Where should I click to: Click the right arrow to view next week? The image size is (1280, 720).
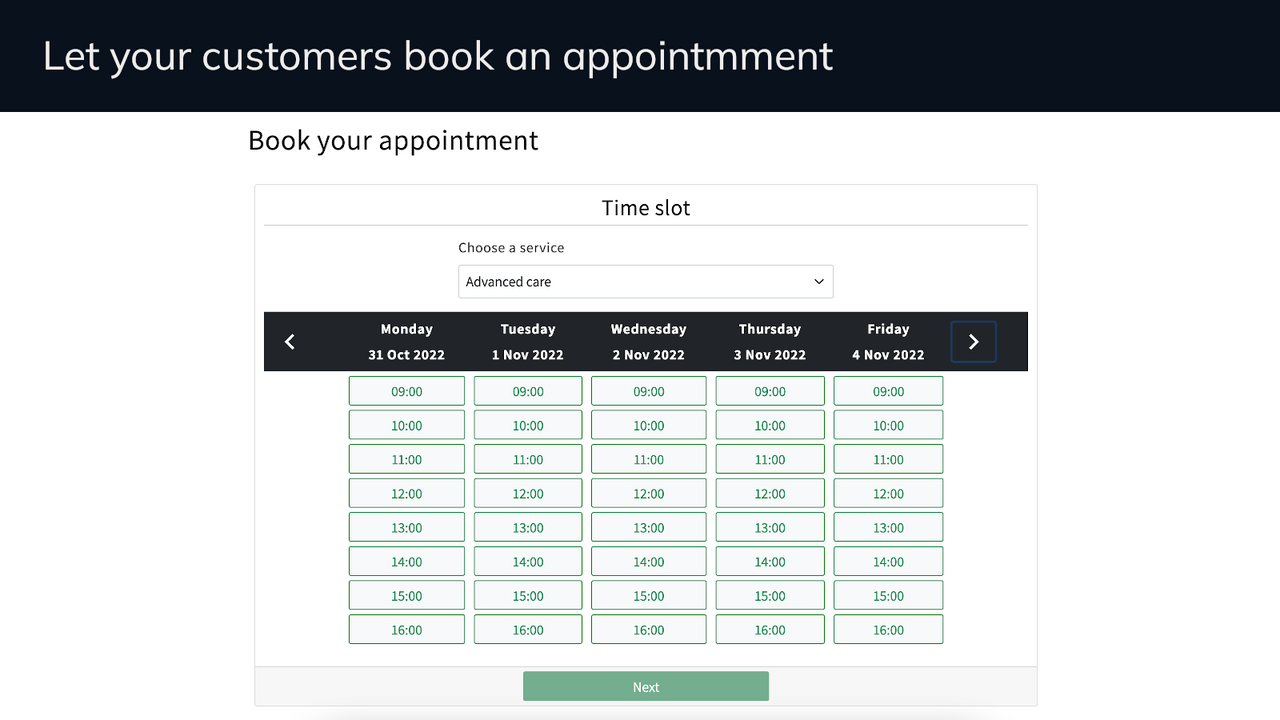[973, 341]
